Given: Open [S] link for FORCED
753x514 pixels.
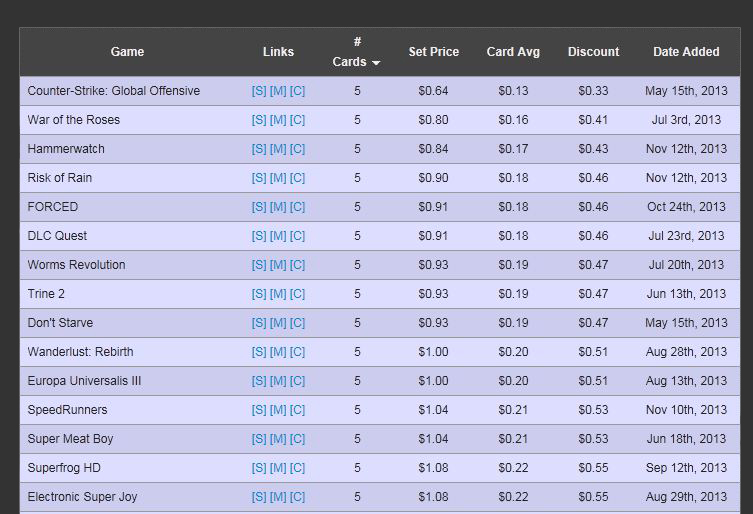Looking at the screenshot, I should pyautogui.click(x=259, y=207).
